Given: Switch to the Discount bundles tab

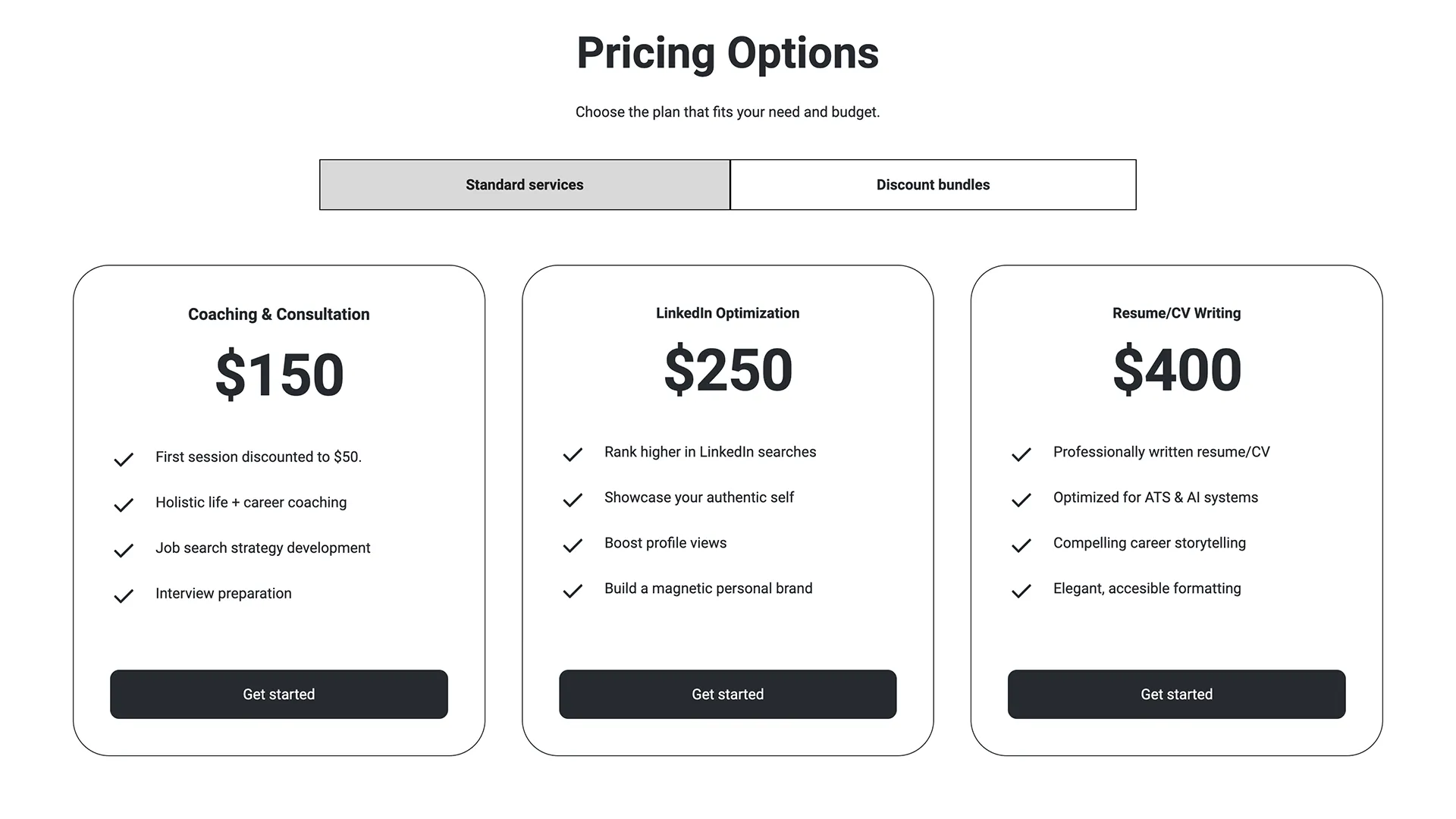Looking at the screenshot, I should 933,184.
